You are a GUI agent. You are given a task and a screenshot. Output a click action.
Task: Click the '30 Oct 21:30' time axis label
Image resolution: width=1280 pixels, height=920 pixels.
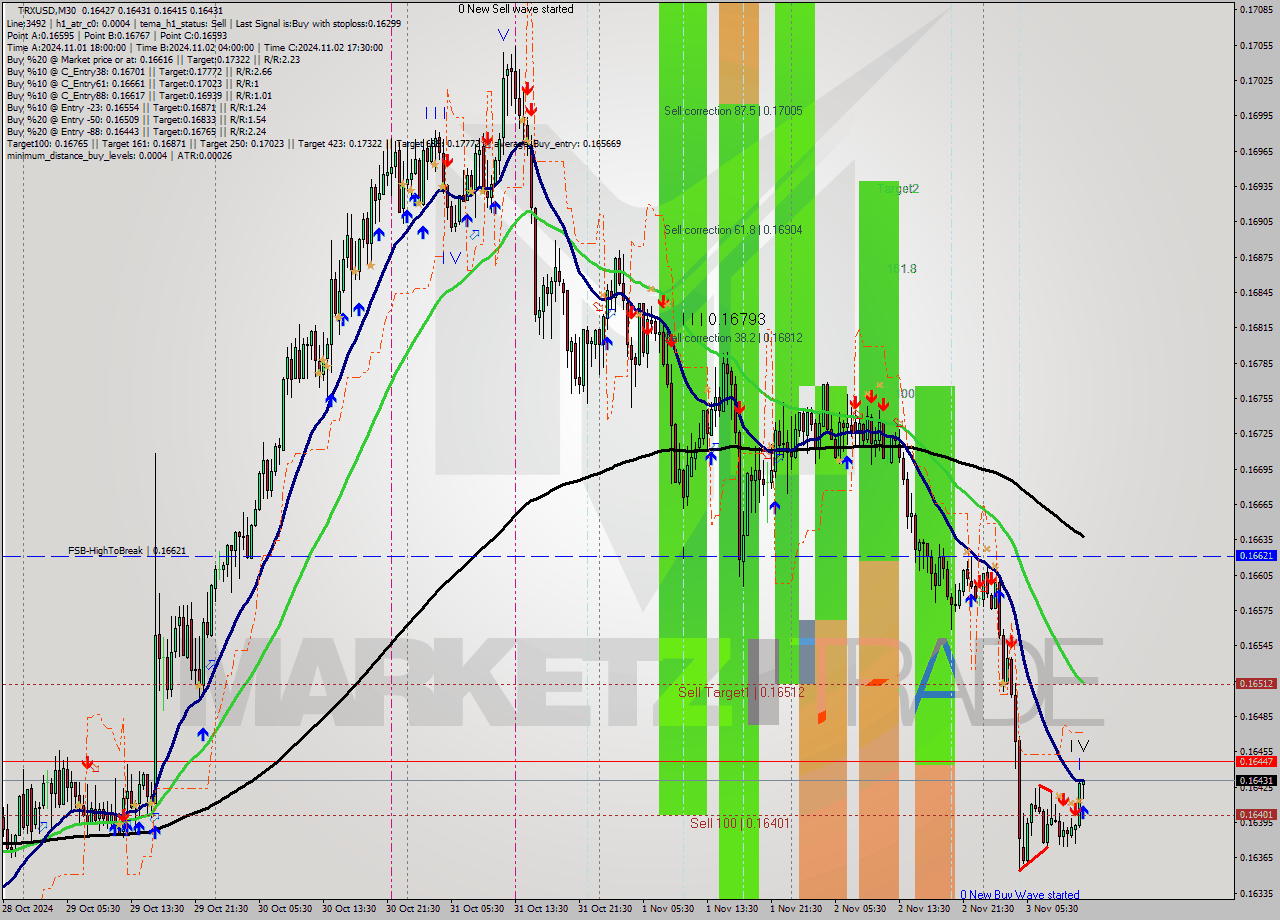[413, 909]
